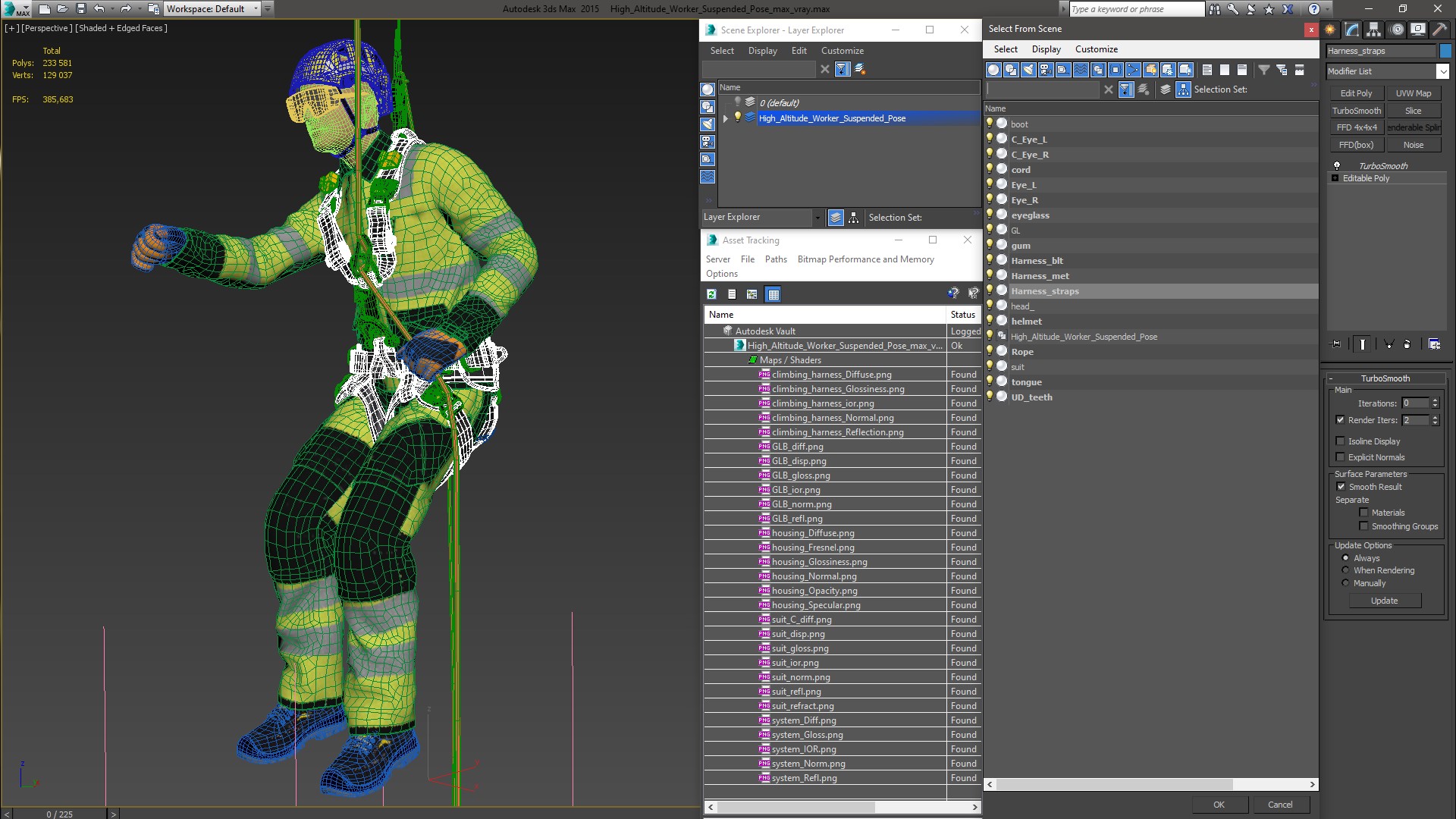
Task: Click Pin Stack icon under modifier stack
Action: pyautogui.click(x=1336, y=344)
